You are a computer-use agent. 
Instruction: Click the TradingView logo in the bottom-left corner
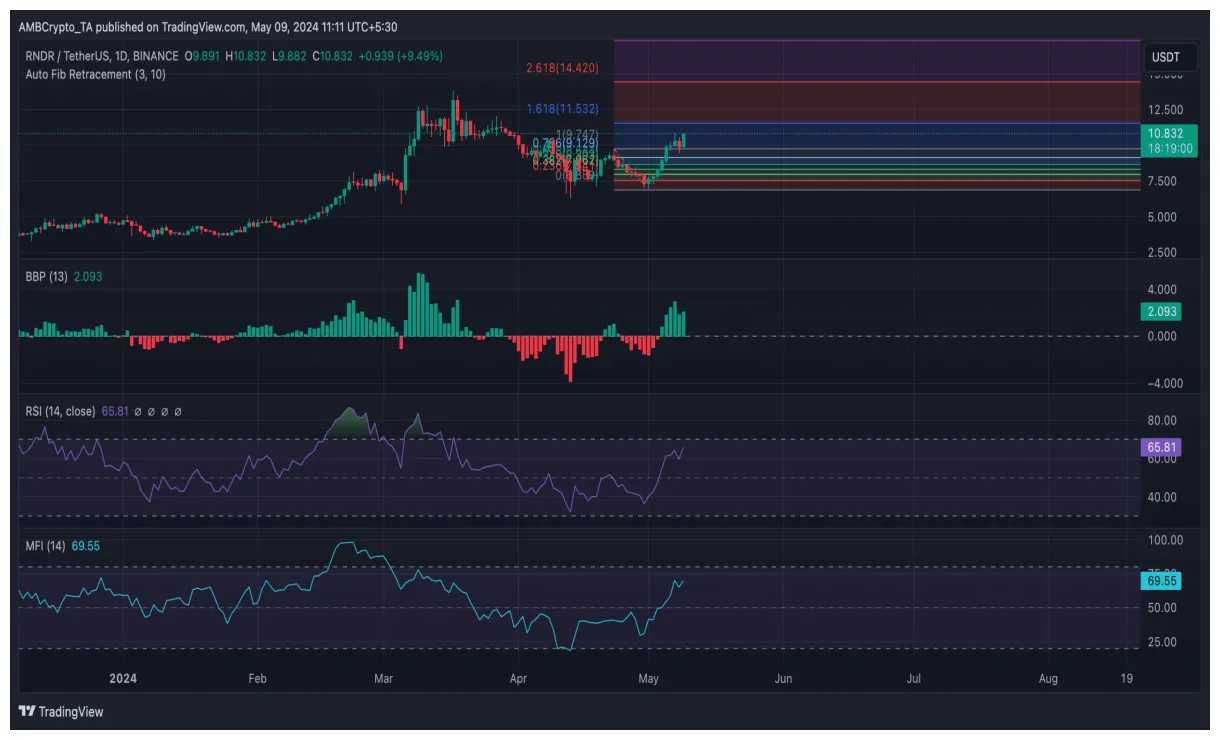[60, 712]
